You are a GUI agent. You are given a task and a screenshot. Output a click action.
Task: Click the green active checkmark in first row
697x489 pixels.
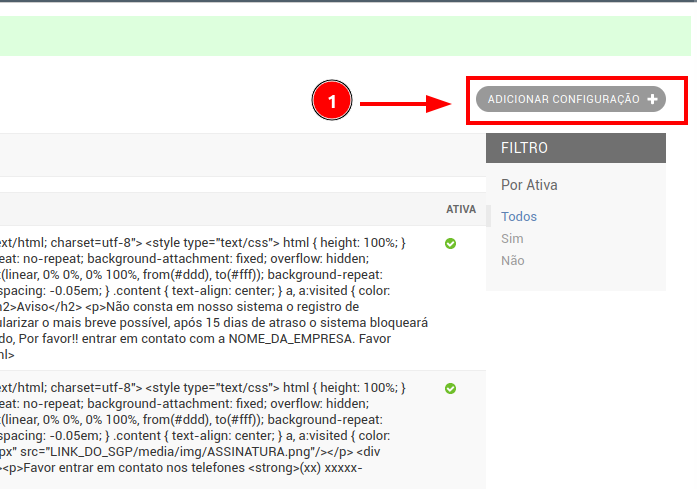point(450,243)
